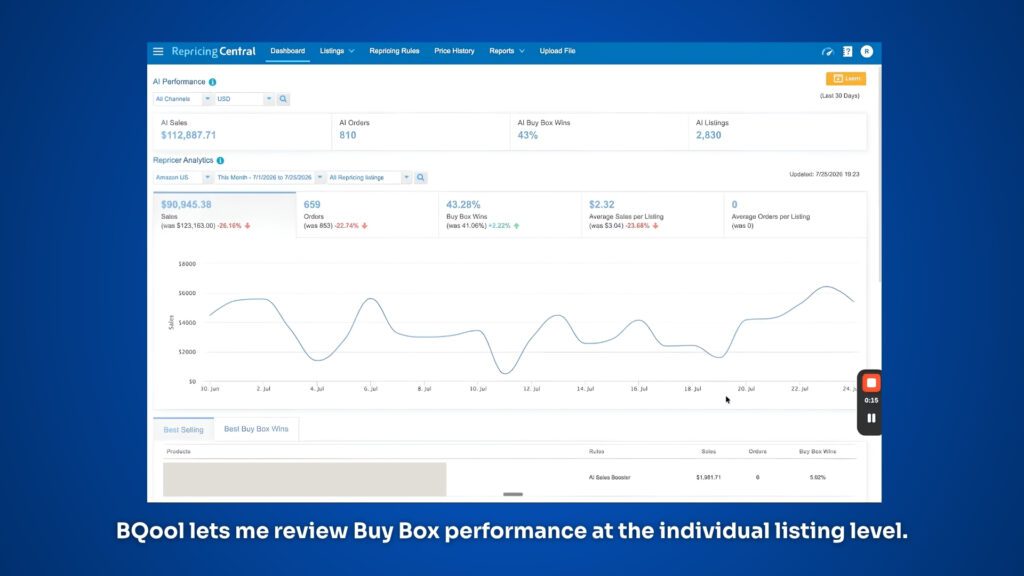Open the Listings menu
1024x576 pixels.
coord(336,51)
